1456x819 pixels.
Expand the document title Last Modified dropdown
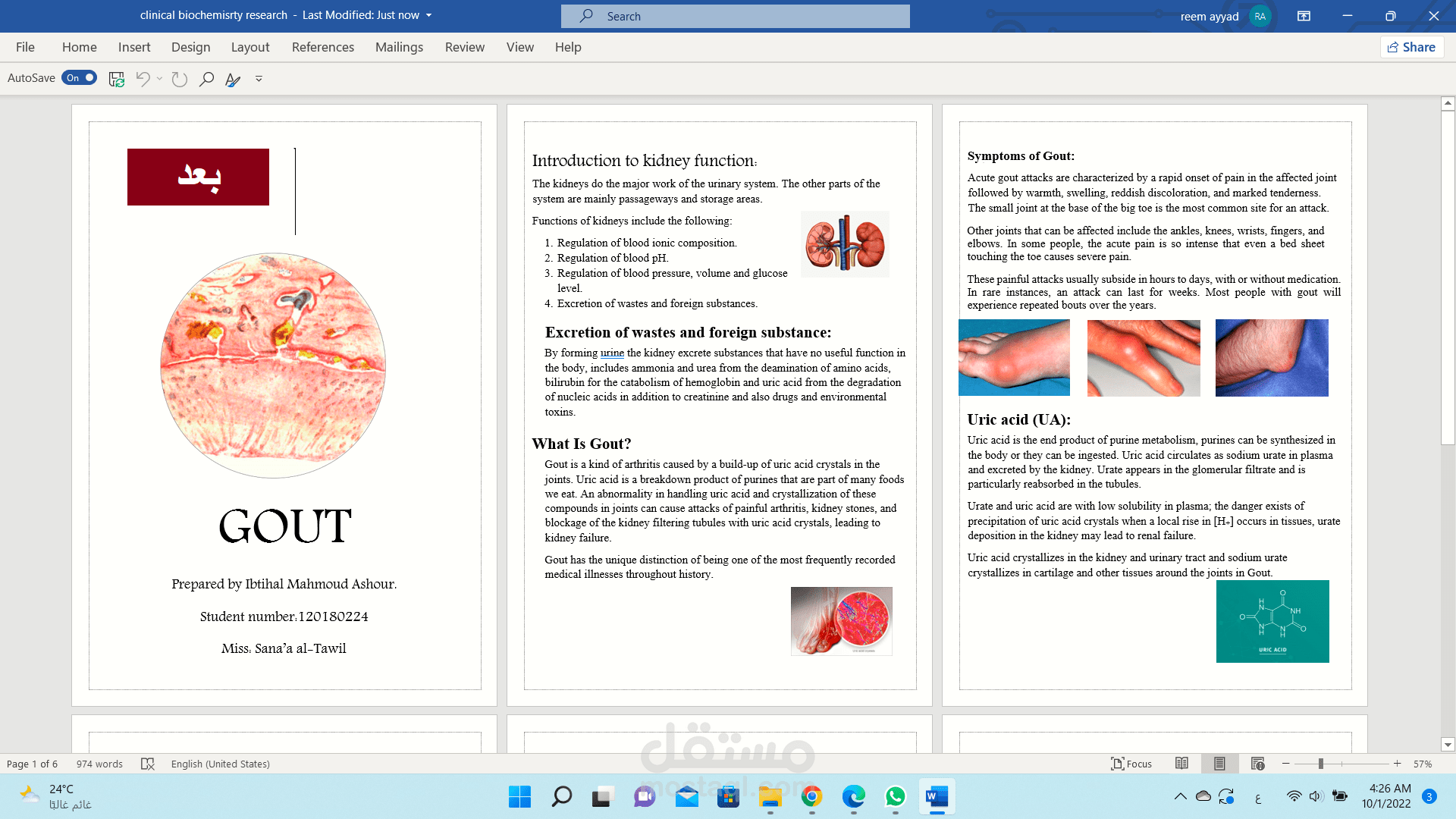428,15
